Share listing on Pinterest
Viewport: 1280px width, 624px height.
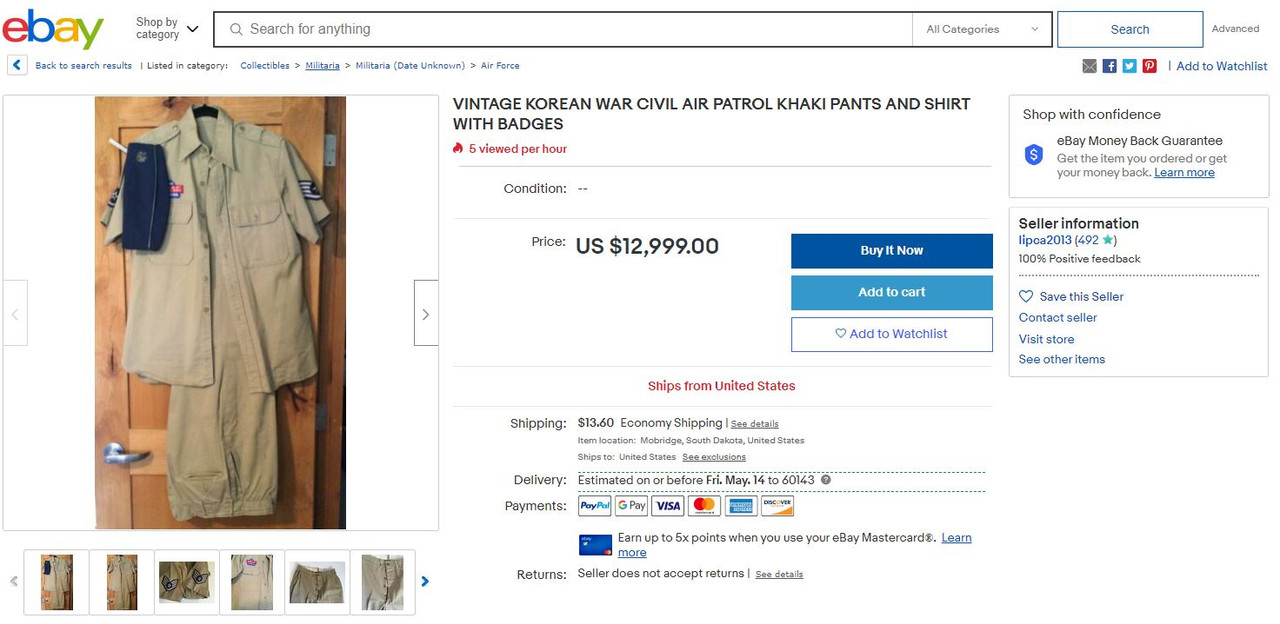[x=1149, y=66]
